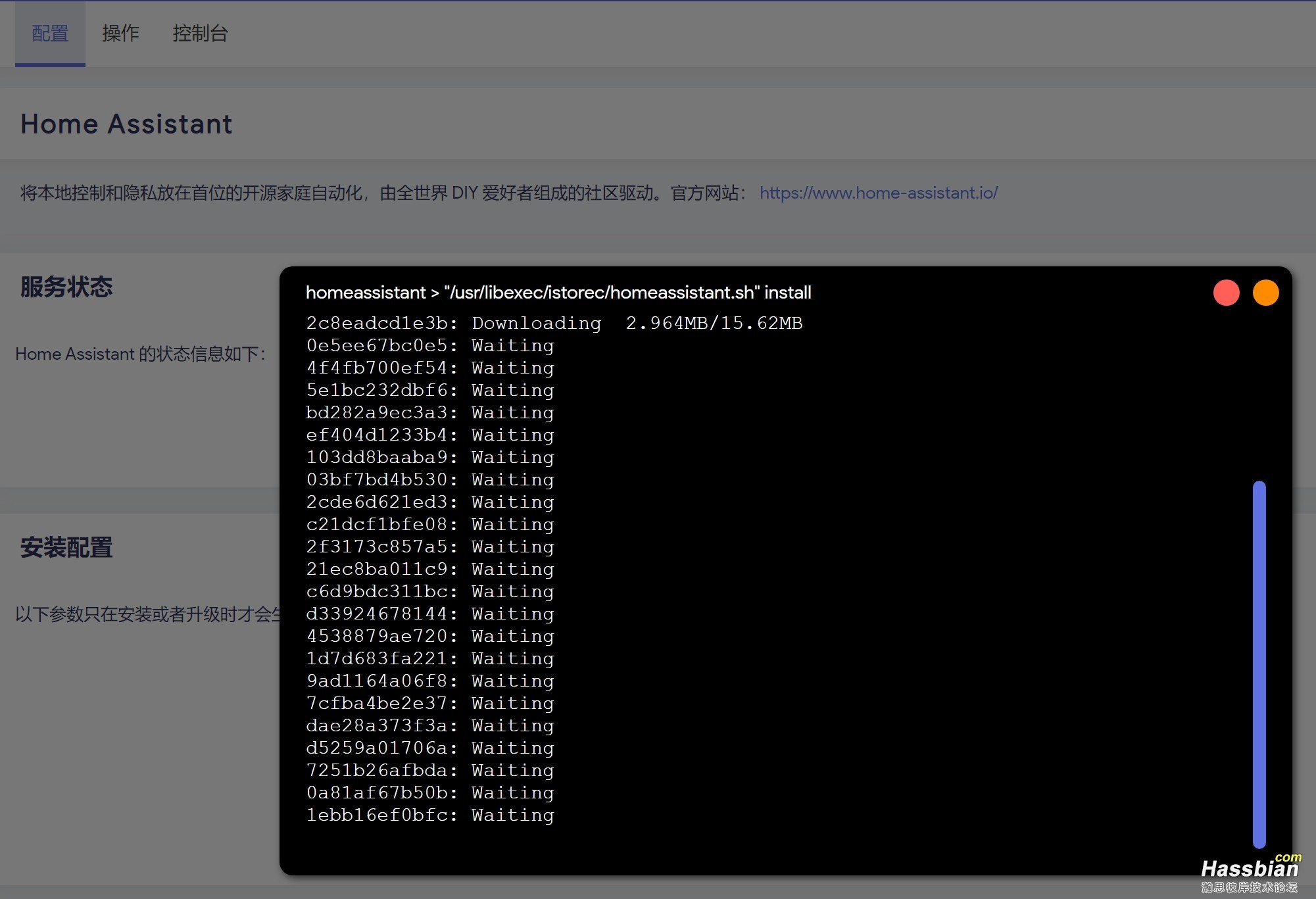1316x899 pixels.
Task: Click the Home Assistant 的状态信息如下 text
Action: pyautogui.click(x=140, y=354)
